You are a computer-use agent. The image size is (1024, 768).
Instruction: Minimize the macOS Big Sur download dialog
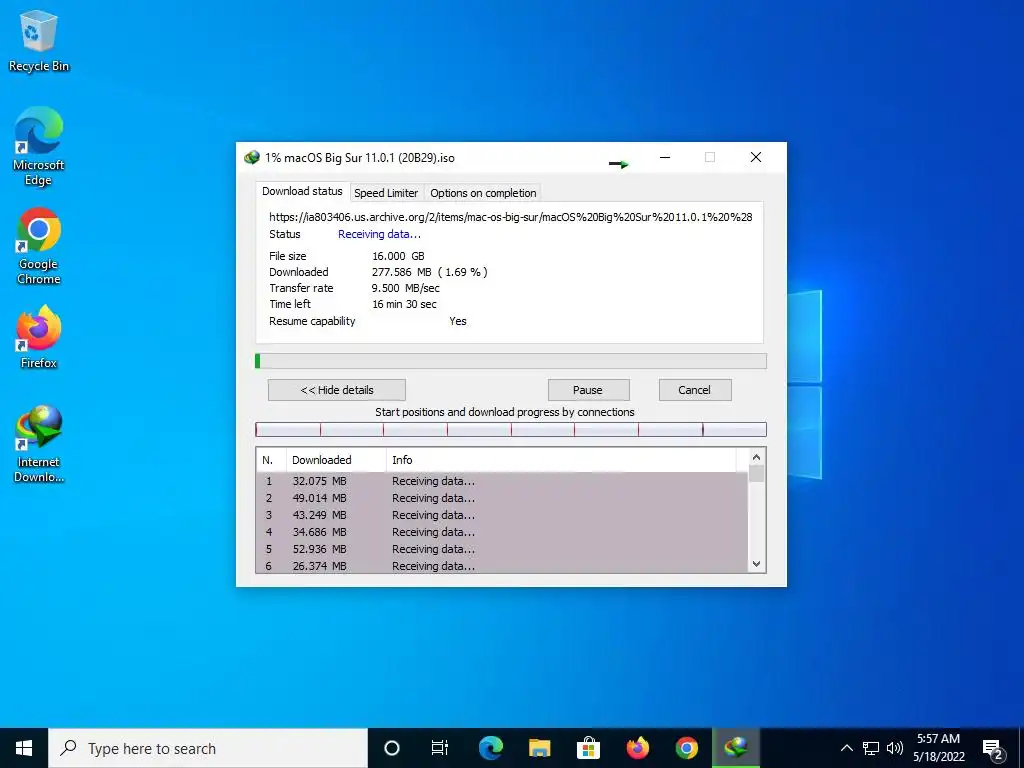(x=665, y=157)
